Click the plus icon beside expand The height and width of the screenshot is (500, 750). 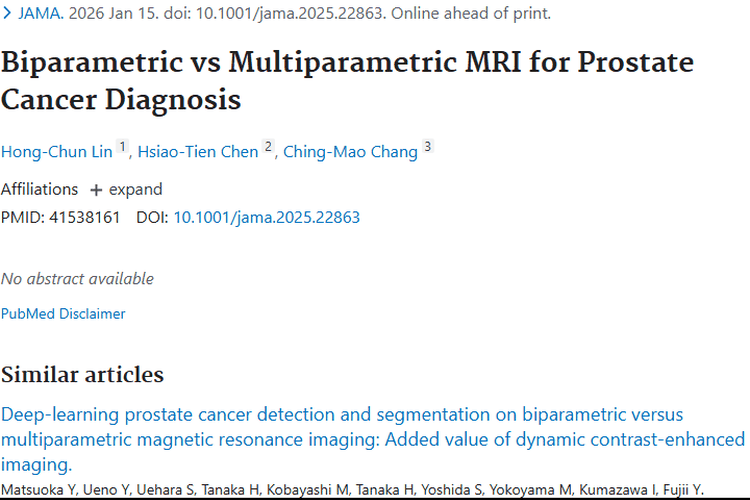(x=96, y=190)
